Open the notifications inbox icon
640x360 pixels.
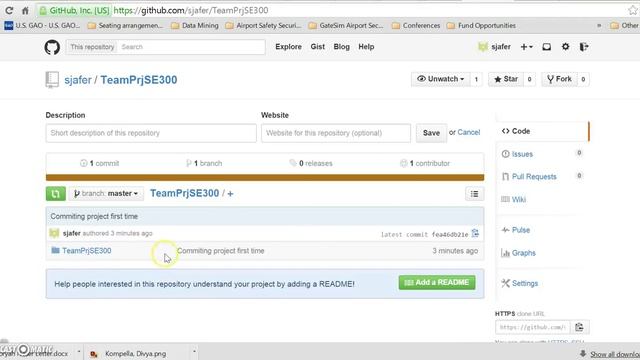pyautogui.click(x=547, y=47)
